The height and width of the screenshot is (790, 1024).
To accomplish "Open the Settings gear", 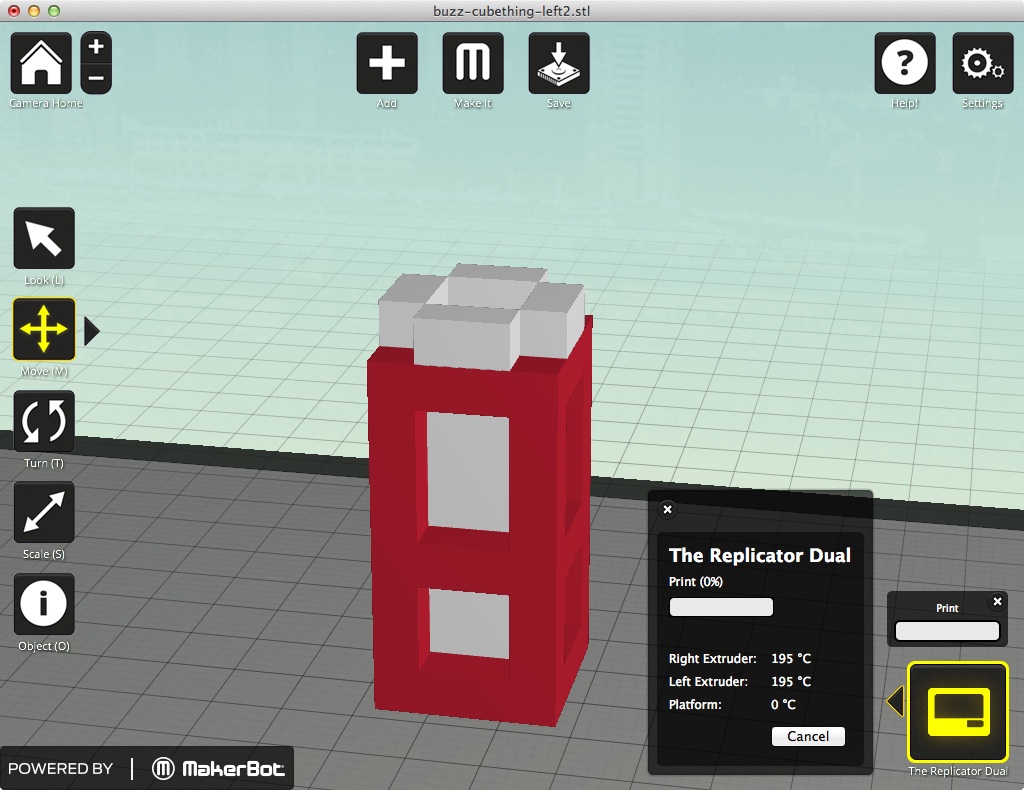I will (x=982, y=63).
